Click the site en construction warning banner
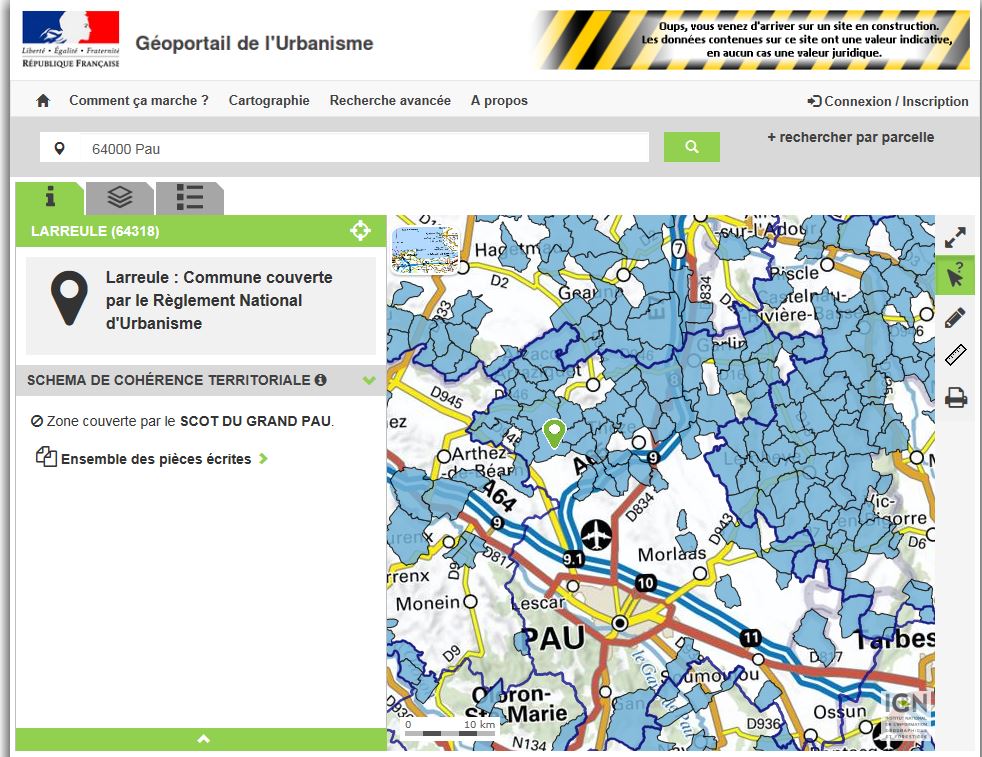Image resolution: width=982 pixels, height=757 pixels. [752, 39]
